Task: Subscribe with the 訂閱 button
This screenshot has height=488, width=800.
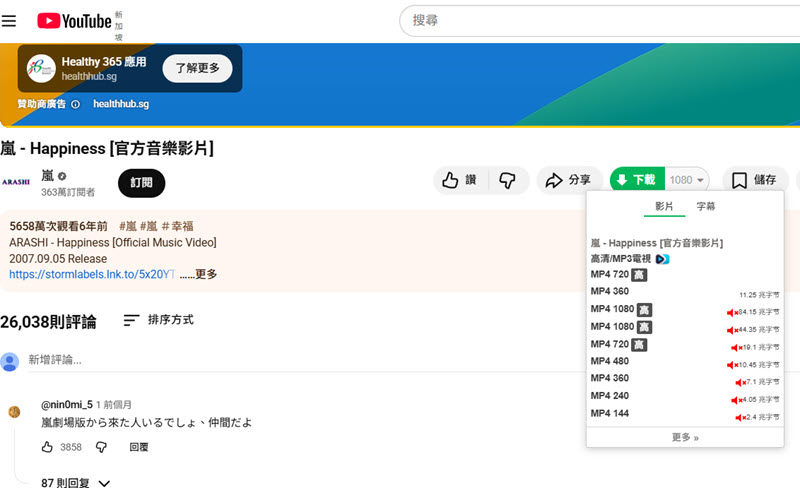Action: [141, 183]
